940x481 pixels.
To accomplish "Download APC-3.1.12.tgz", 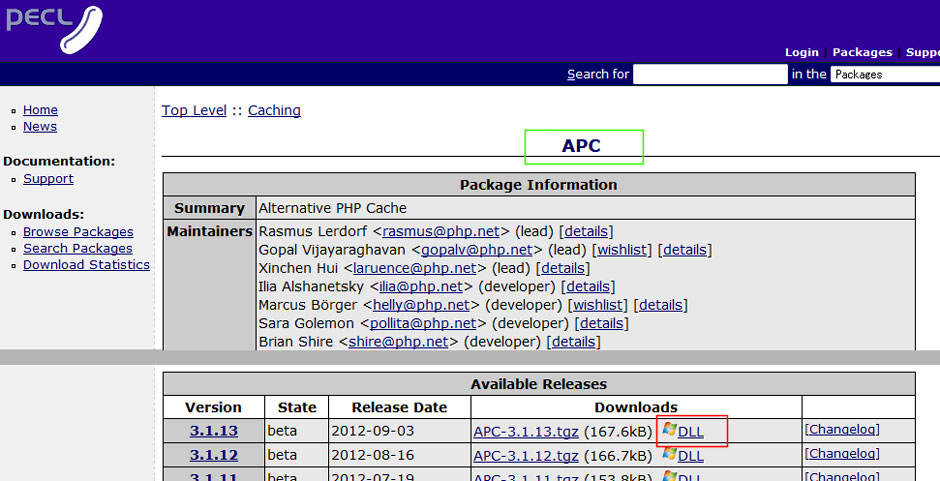I will click(526, 456).
